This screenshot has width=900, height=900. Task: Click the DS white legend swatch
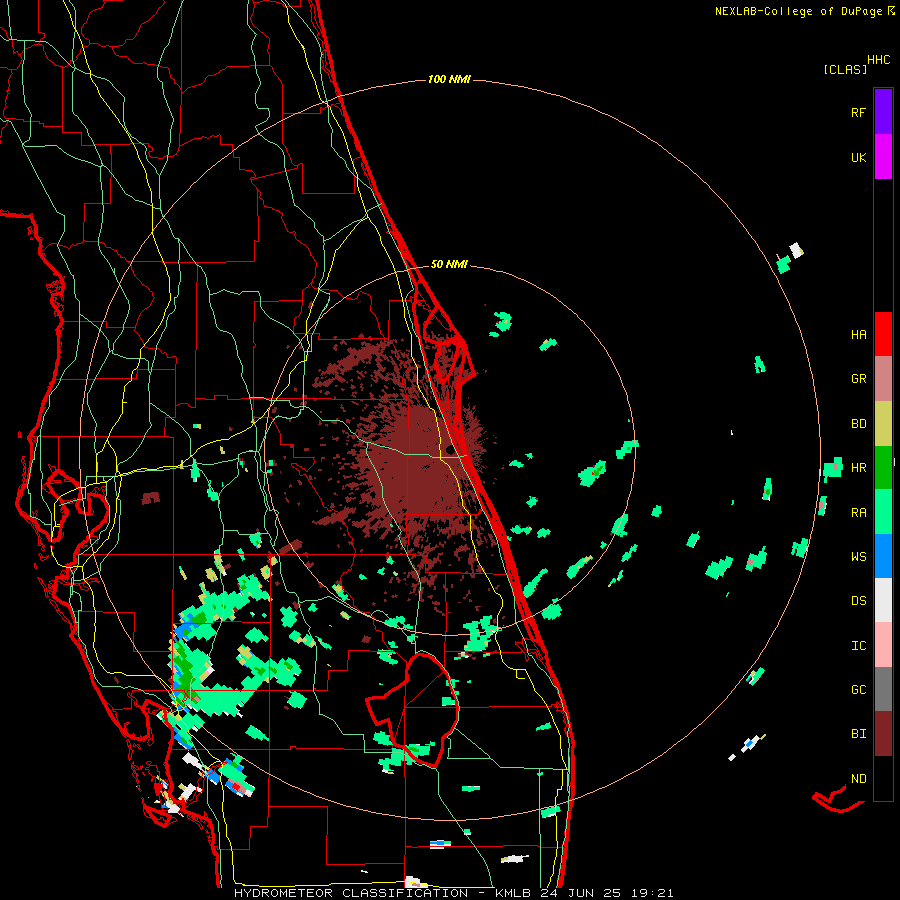pyautogui.click(x=883, y=600)
